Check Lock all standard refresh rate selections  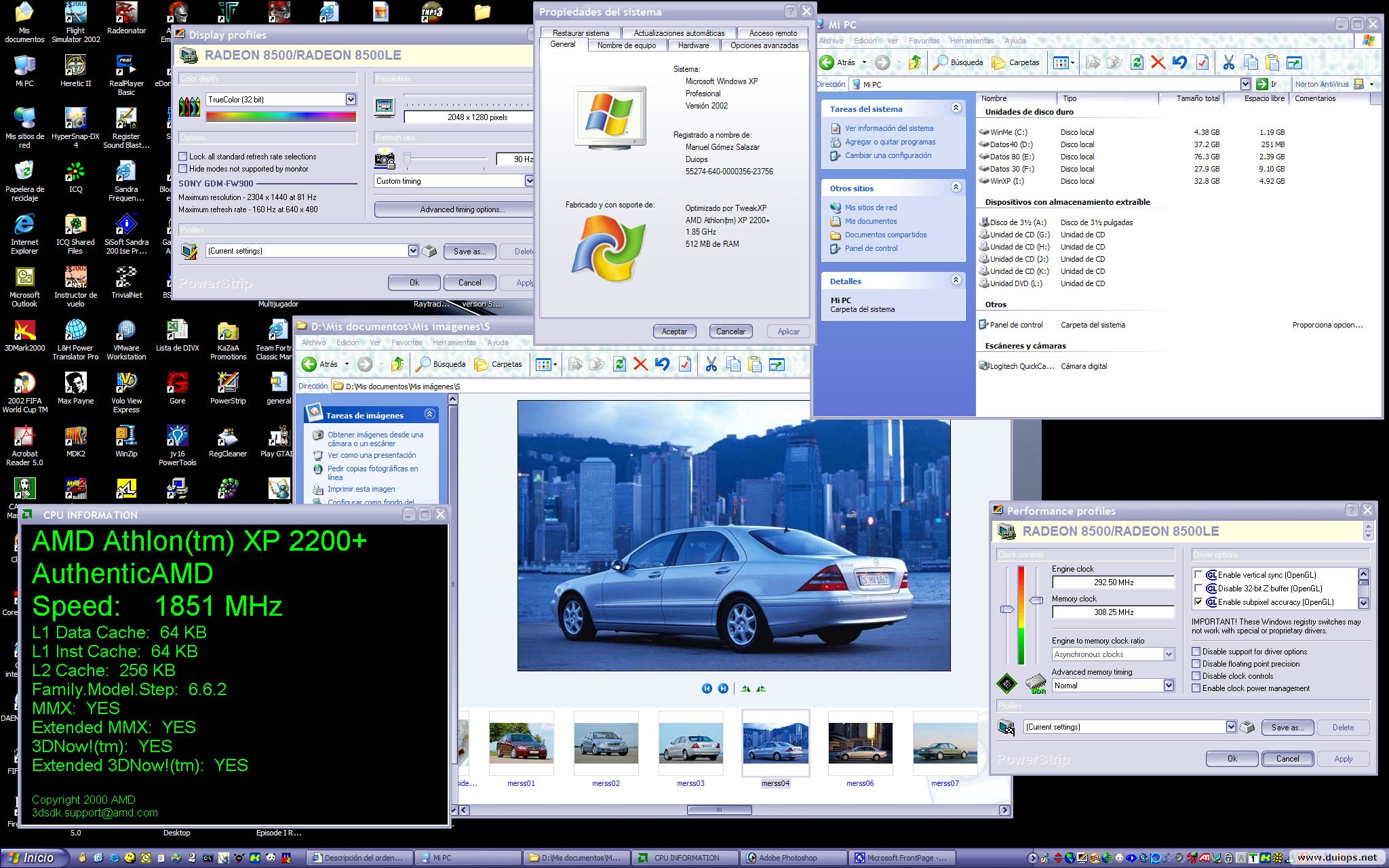[x=183, y=157]
